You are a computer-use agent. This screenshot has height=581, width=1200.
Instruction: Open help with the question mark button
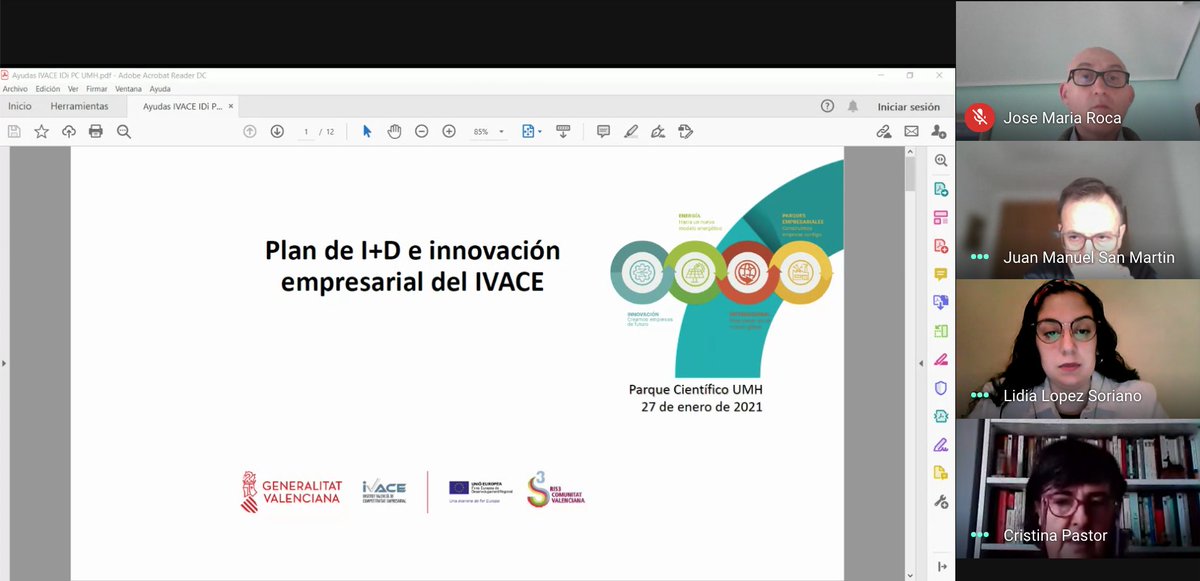827,106
